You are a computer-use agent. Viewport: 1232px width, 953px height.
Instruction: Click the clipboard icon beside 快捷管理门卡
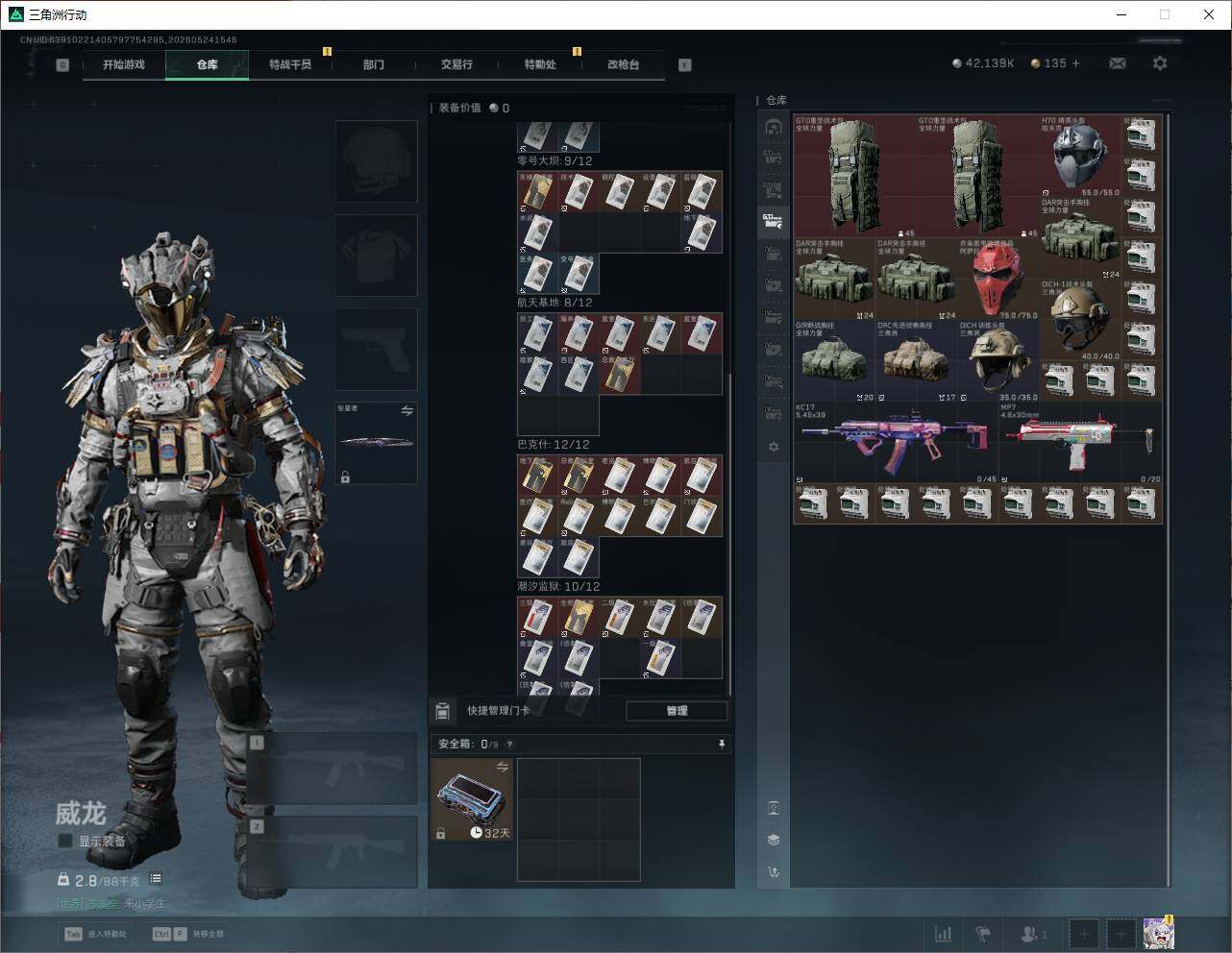(443, 711)
